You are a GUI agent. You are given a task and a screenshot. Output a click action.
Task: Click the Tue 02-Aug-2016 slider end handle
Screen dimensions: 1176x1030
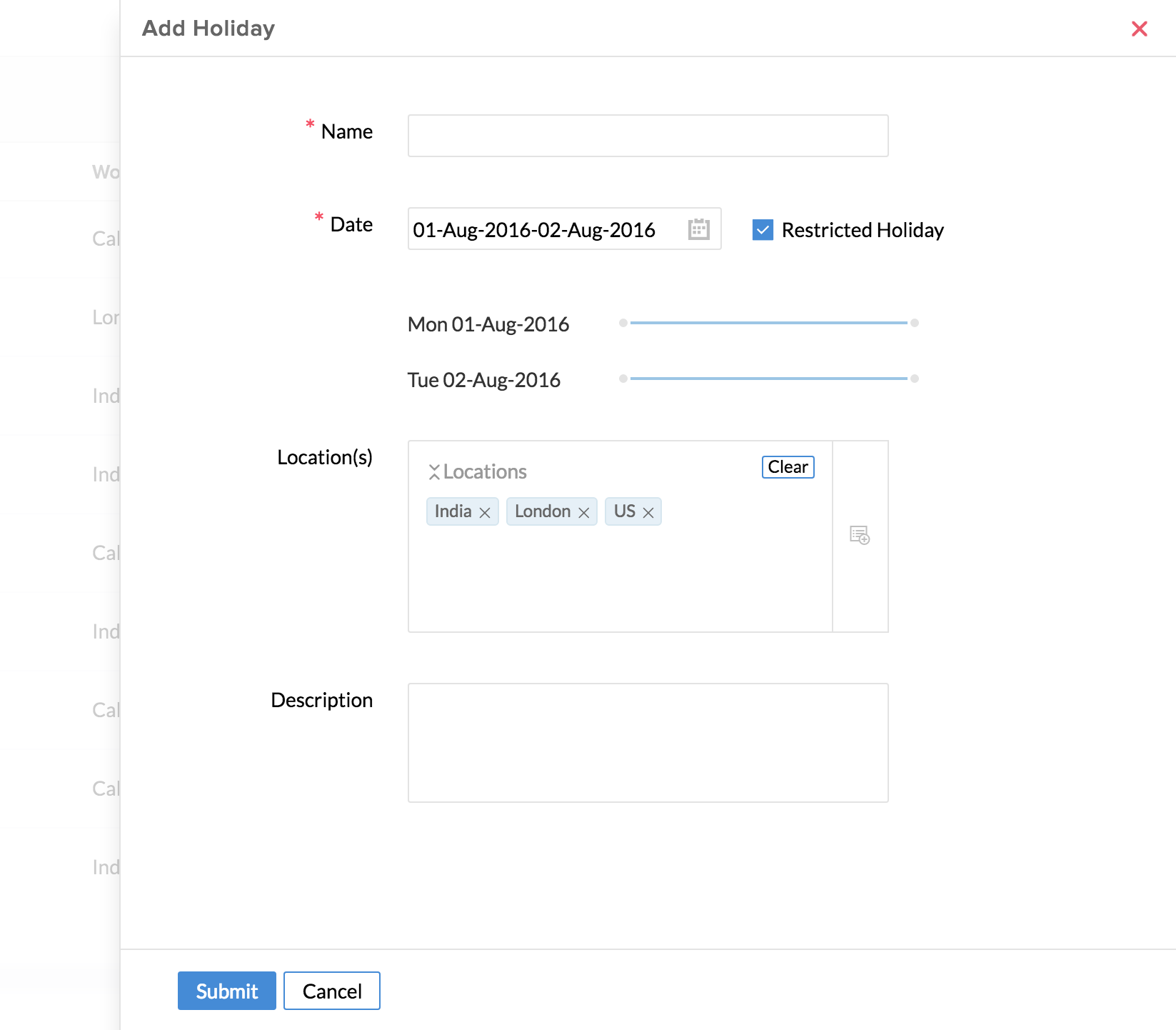tap(915, 379)
